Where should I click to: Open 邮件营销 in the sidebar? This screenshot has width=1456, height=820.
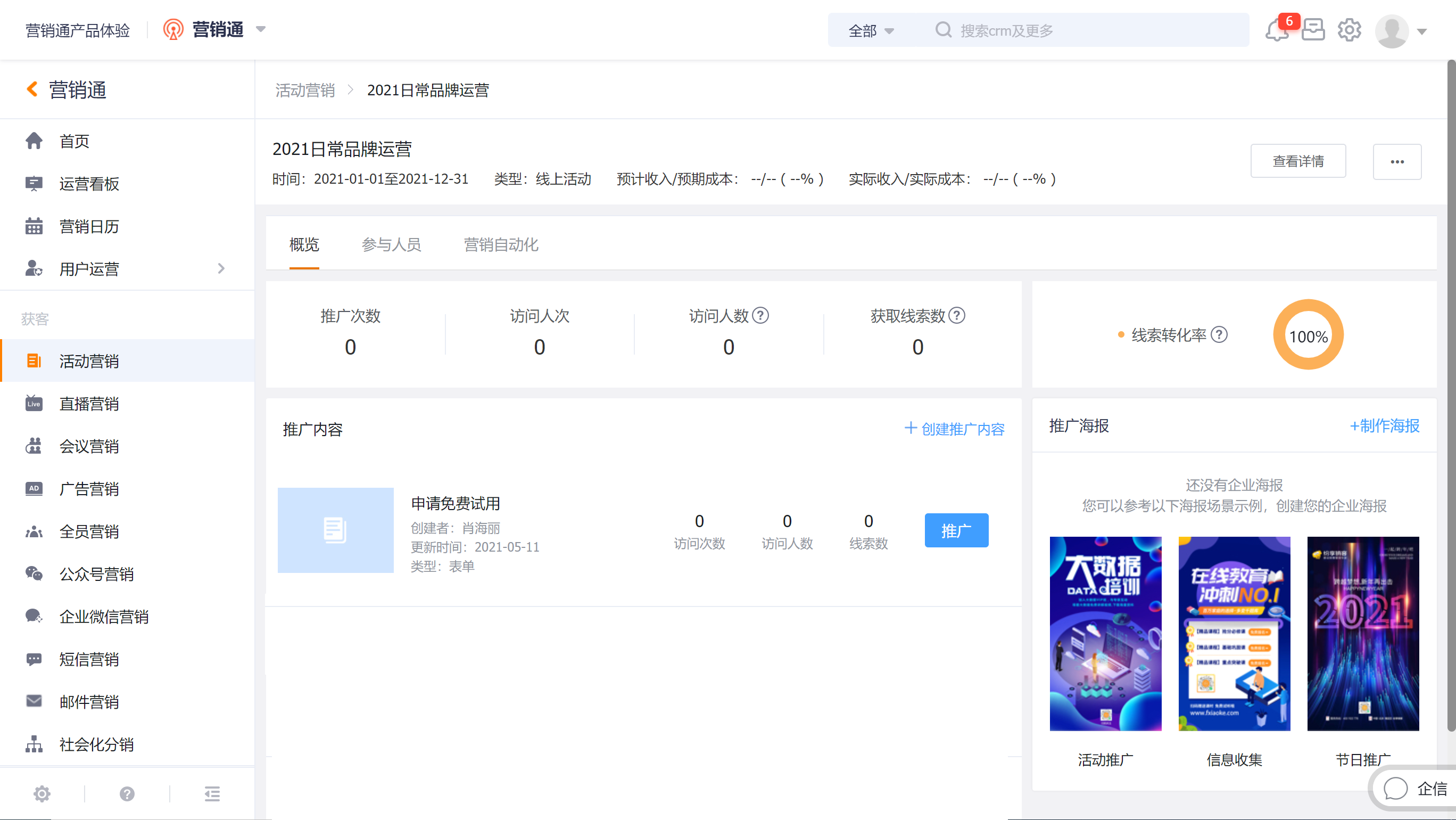[128, 701]
